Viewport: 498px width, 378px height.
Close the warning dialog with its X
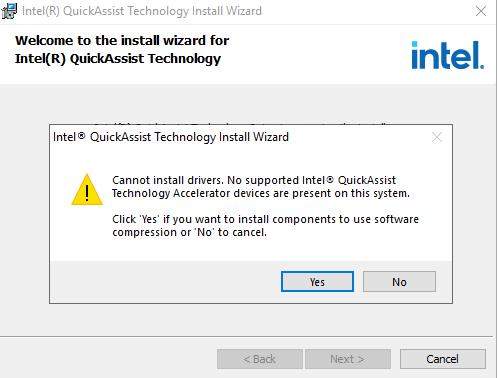click(x=437, y=137)
